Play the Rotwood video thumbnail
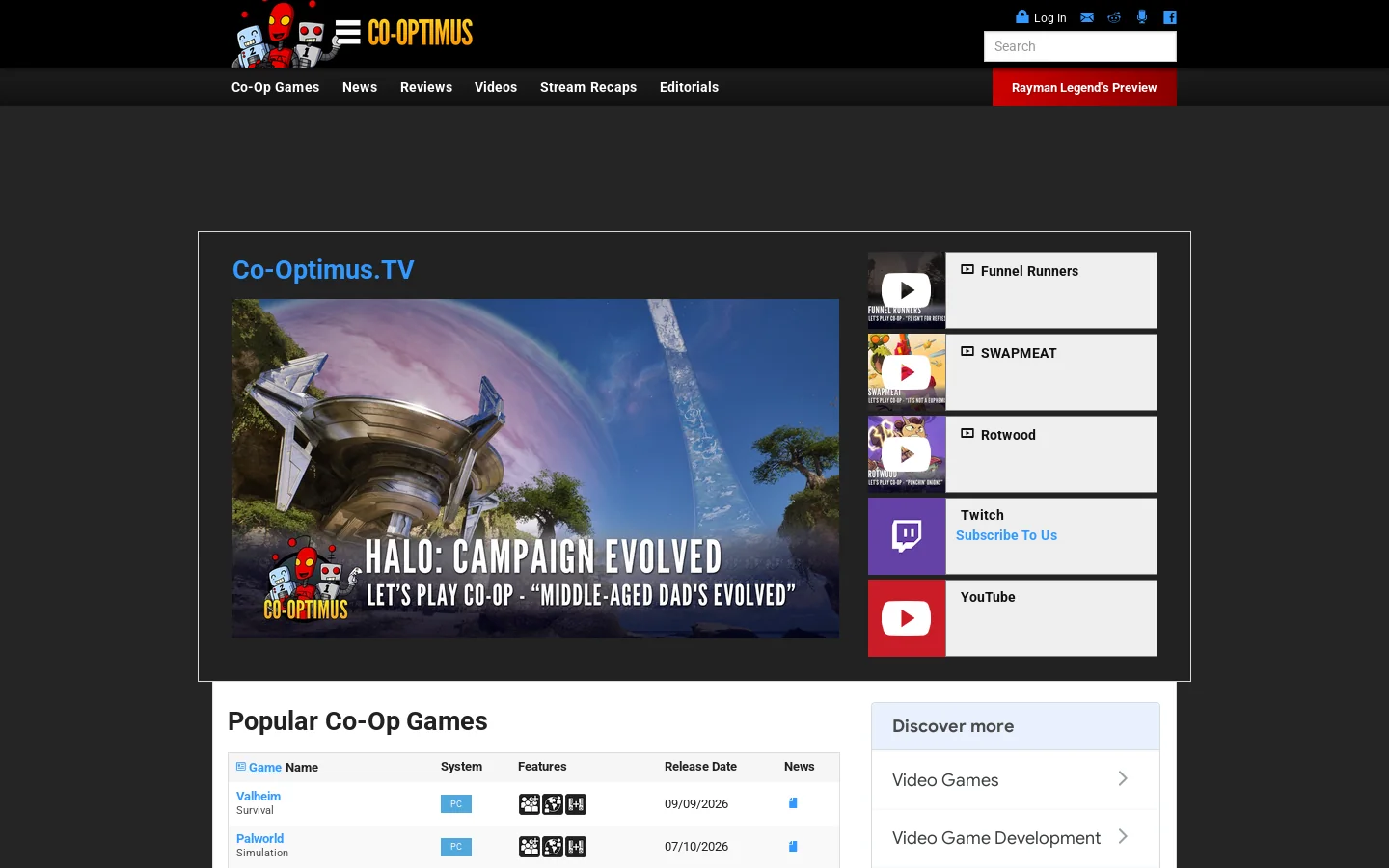 [907, 454]
